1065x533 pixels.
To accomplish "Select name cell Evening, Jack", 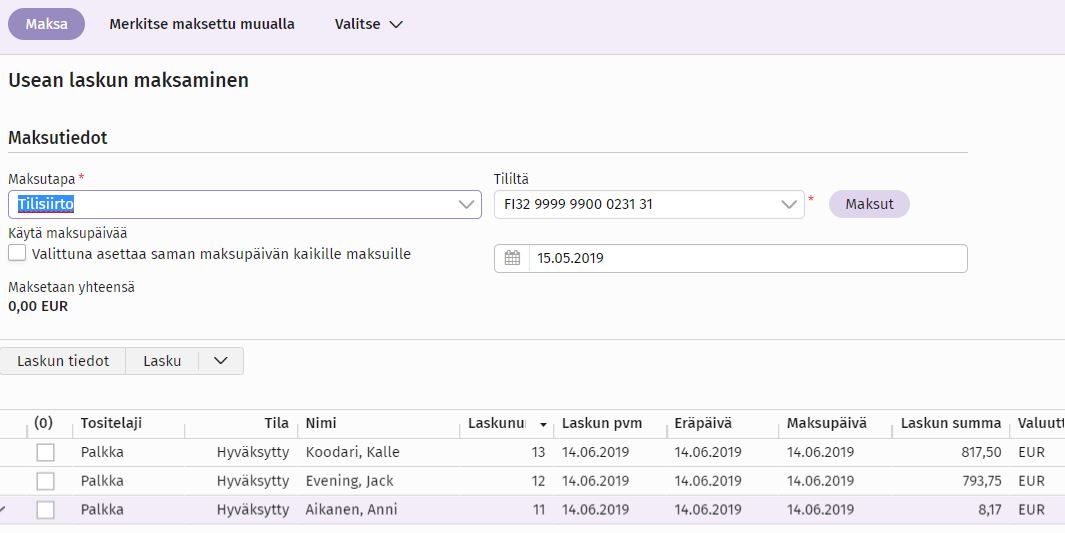I will point(350,481).
